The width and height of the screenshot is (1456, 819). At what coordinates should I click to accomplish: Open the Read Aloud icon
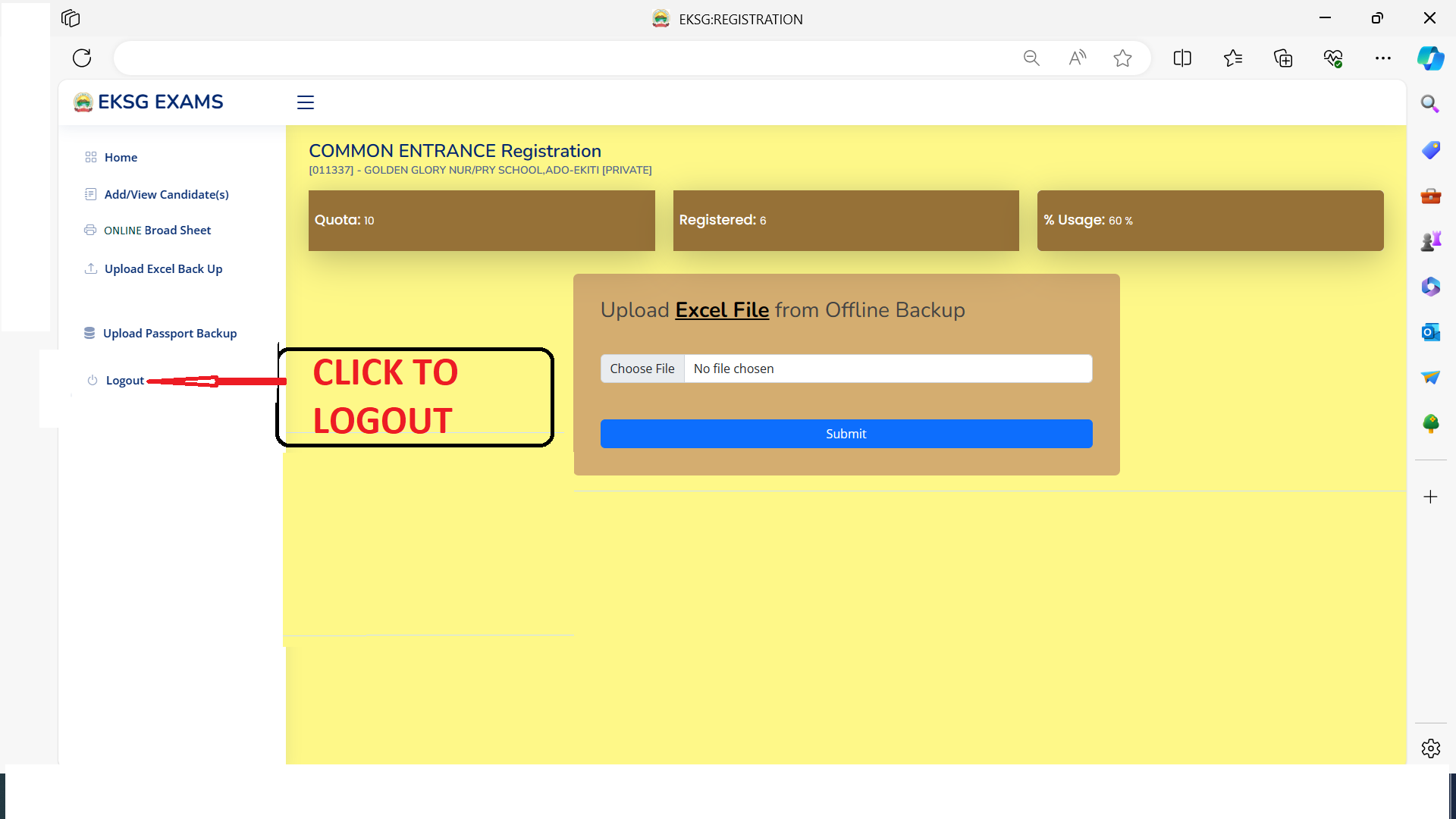tap(1077, 58)
